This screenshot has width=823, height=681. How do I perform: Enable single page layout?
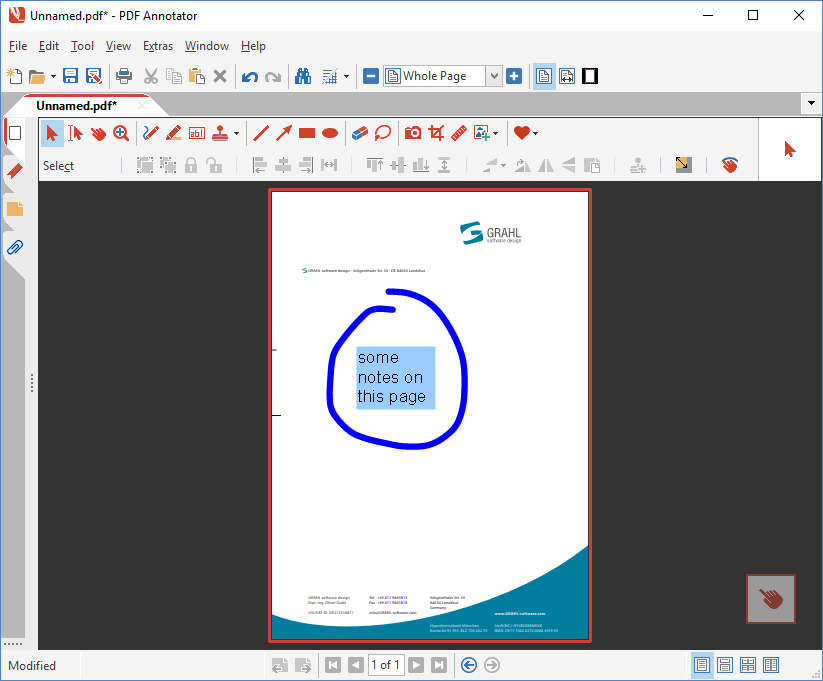[x=702, y=665]
